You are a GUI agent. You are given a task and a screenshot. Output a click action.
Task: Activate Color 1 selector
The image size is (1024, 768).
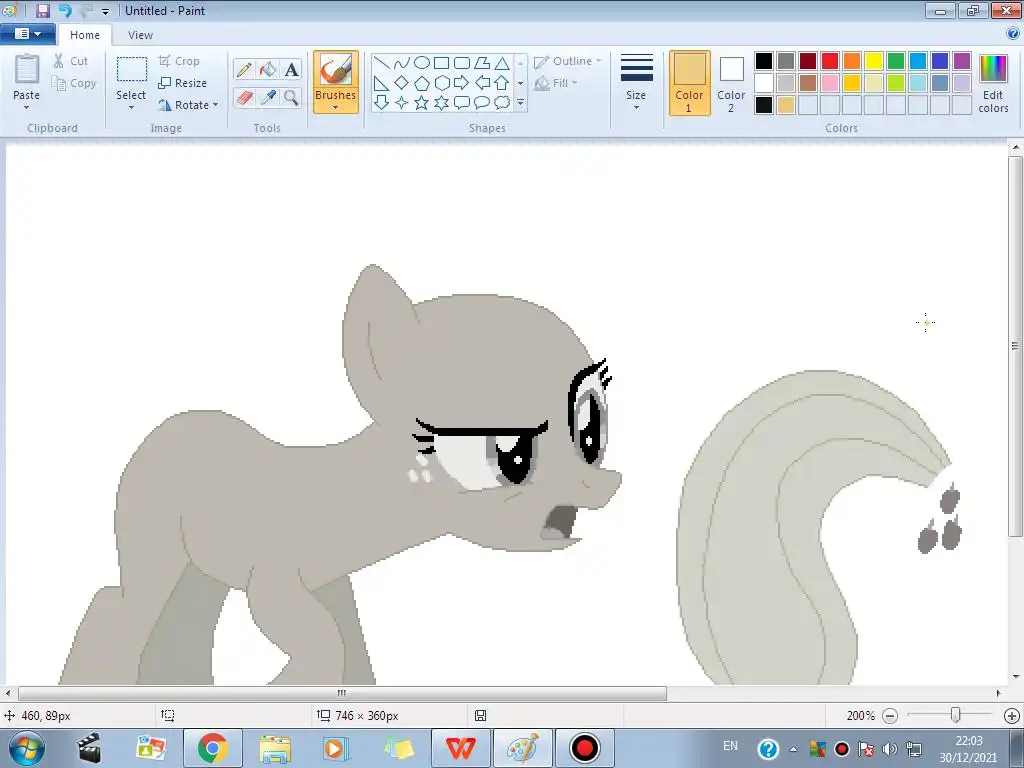click(x=690, y=83)
